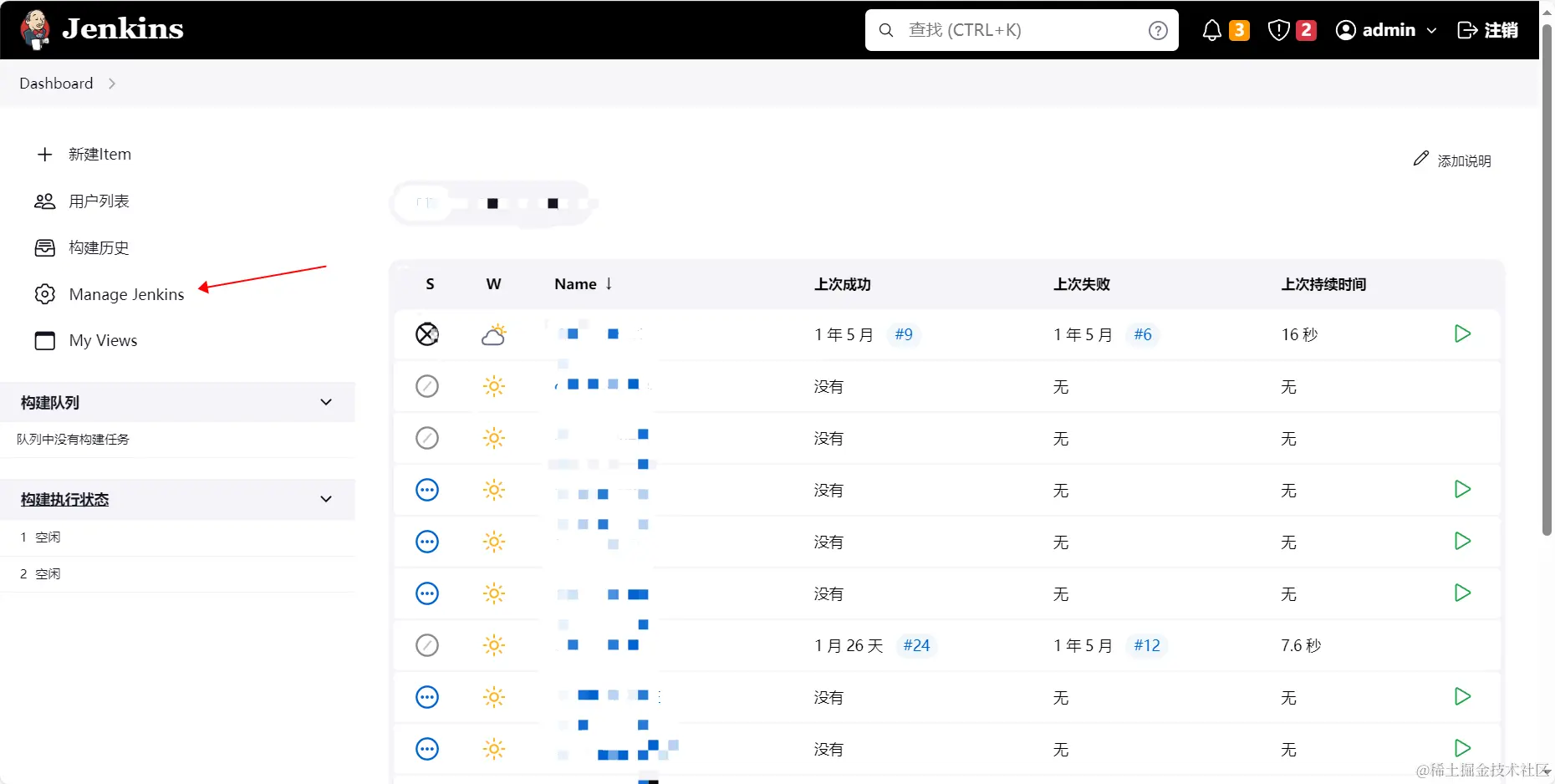The width and height of the screenshot is (1555, 784).
Task: Open the security shield warnings showing 2
Action: click(x=1292, y=30)
